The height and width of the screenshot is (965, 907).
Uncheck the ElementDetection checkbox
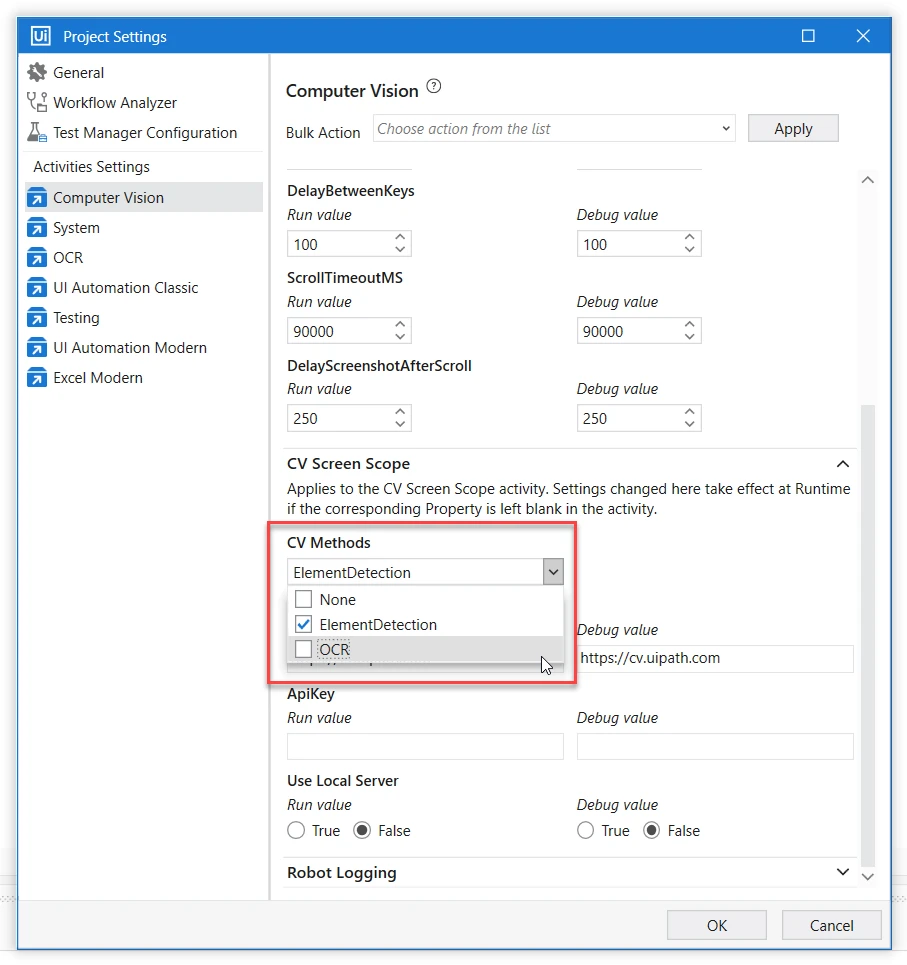coord(304,624)
